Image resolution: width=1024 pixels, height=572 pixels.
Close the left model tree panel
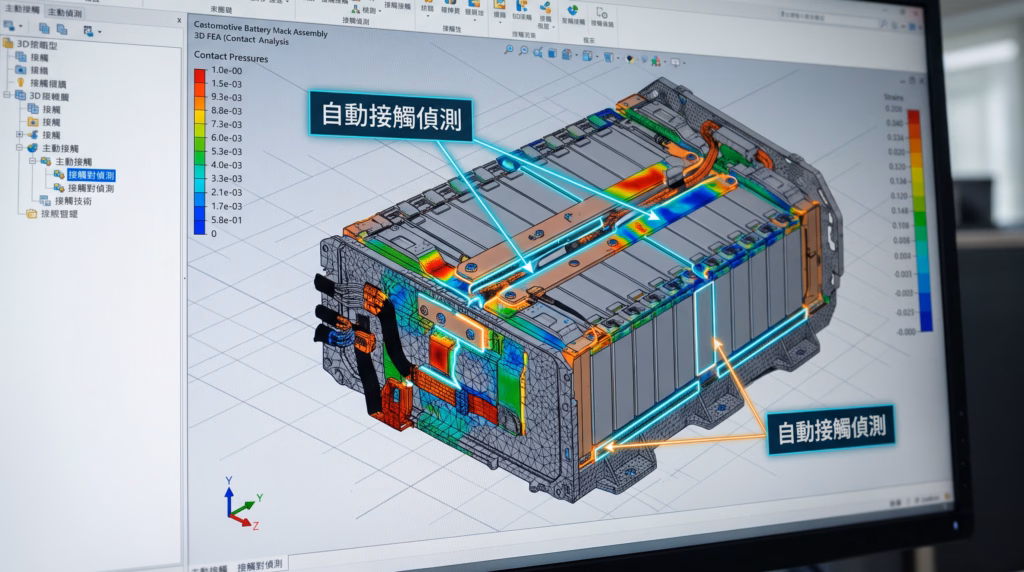click(x=179, y=21)
